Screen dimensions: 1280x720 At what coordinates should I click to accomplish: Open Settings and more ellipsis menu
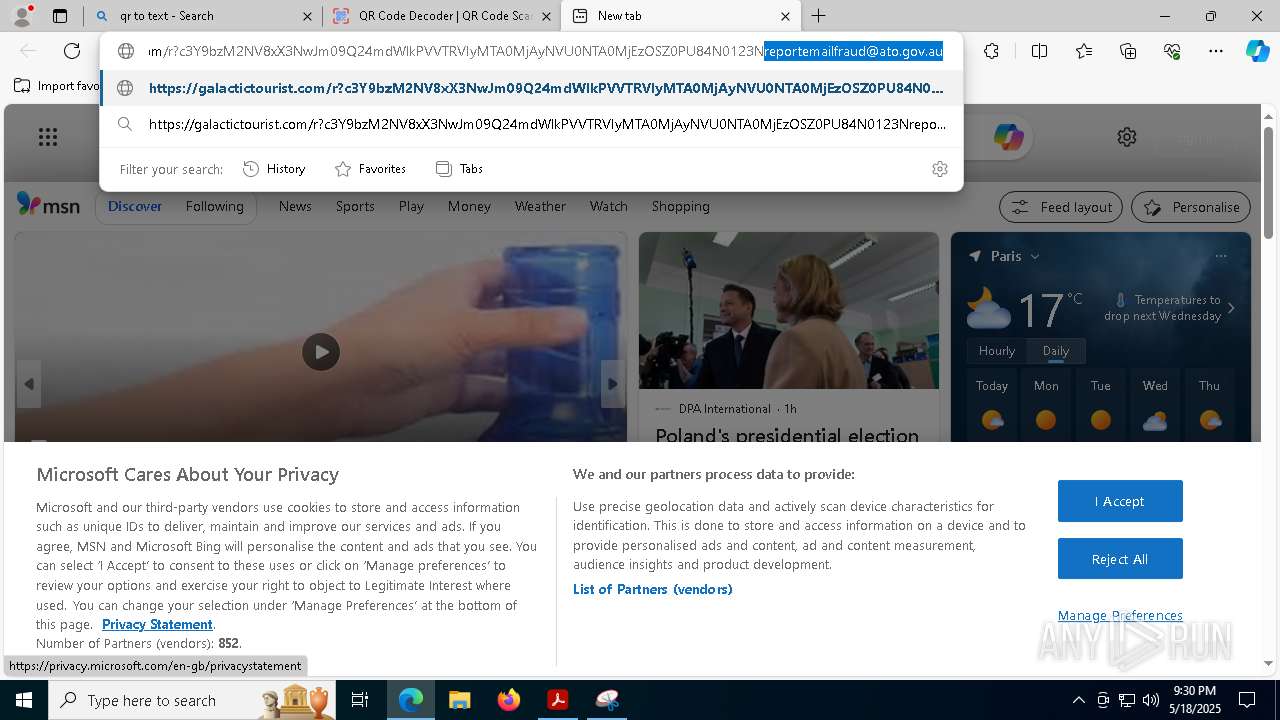tap(1216, 51)
